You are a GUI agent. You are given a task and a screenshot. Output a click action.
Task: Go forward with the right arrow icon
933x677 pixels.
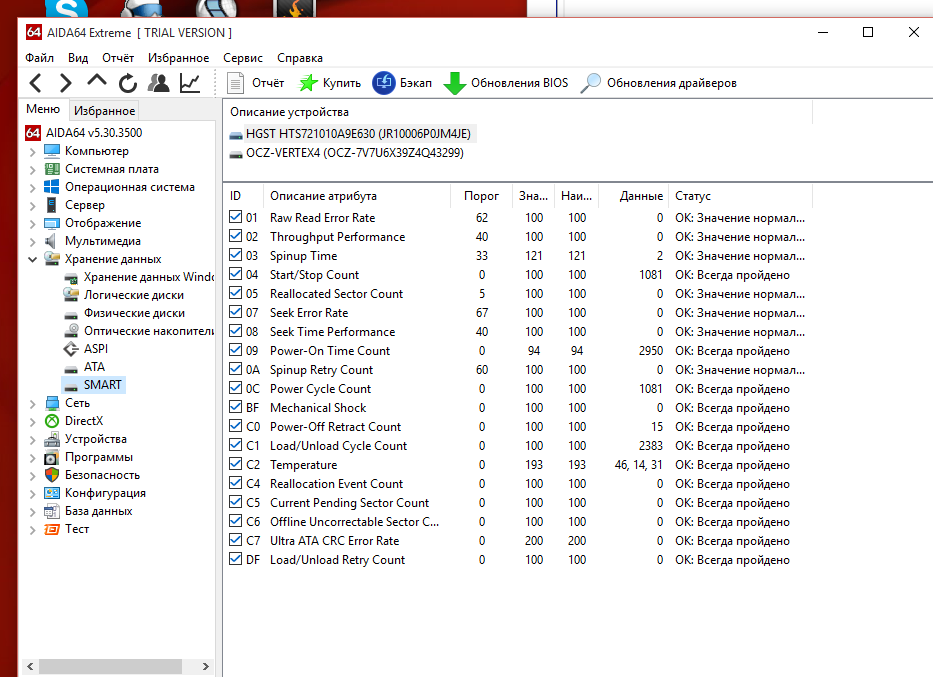tap(65, 83)
